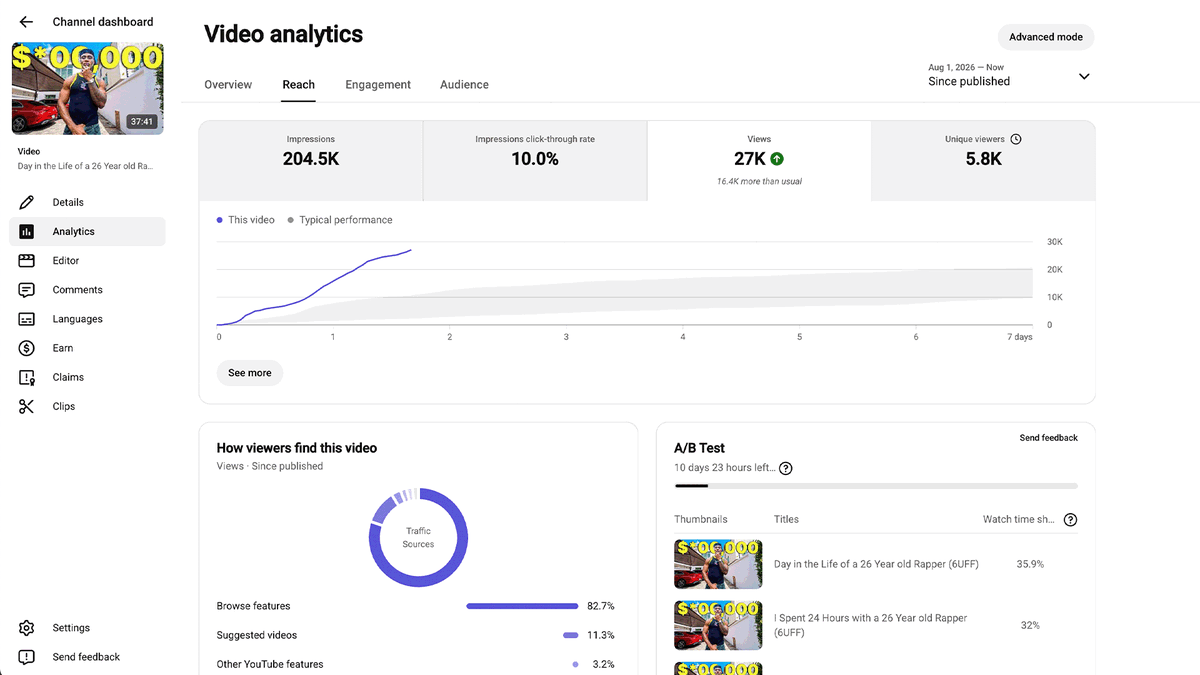
Task: Open the Earn dollar icon
Action: (x=27, y=348)
